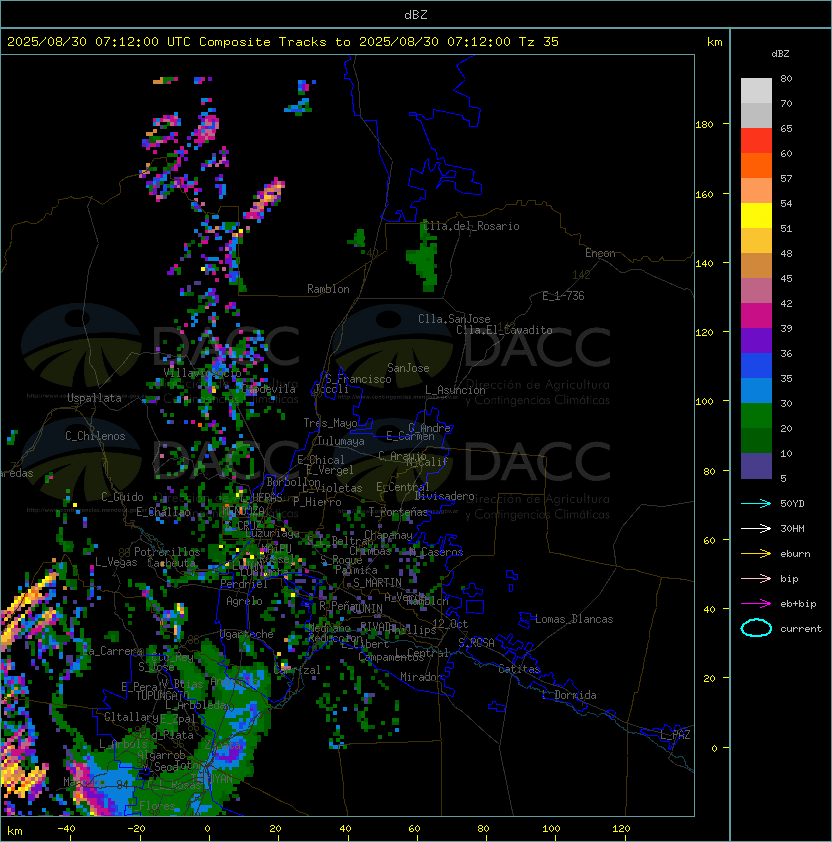Screen dimensions: 832x842
Task: Click the 'L_Dormida' place name
Action: pyautogui.click(x=569, y=695)
